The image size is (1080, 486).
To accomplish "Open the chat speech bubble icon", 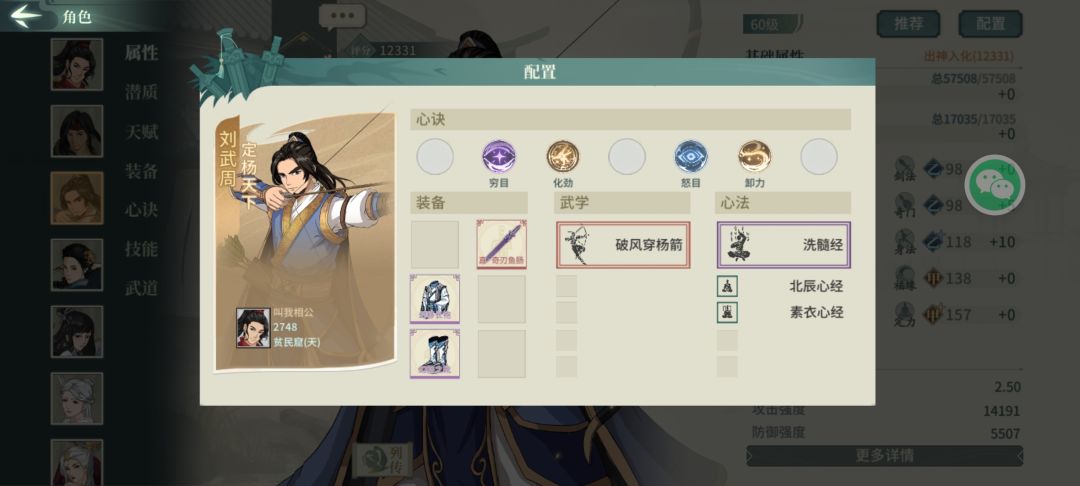I will tap(342, 17).
